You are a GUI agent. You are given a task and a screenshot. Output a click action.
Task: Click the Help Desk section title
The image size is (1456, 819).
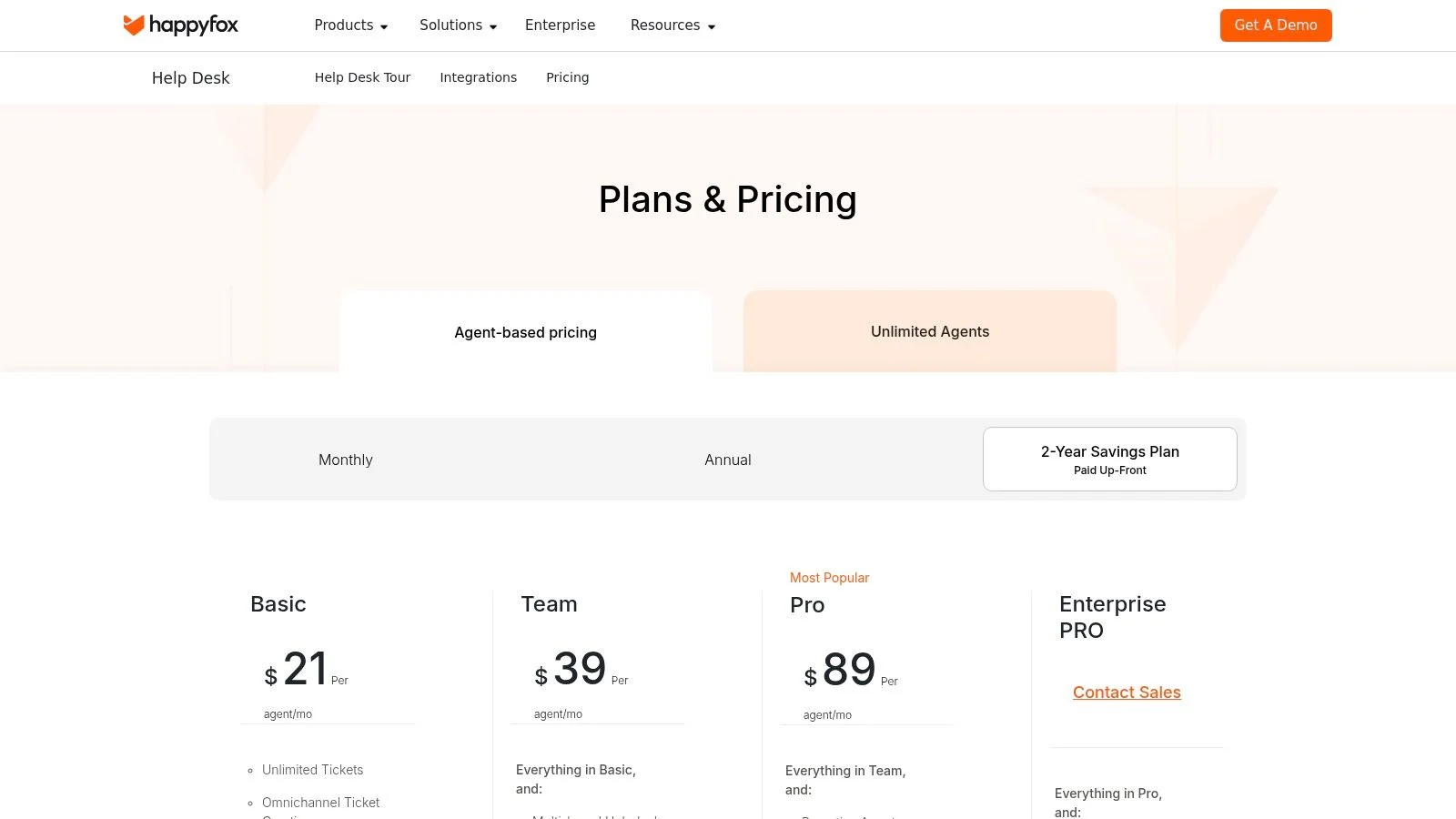190,78
